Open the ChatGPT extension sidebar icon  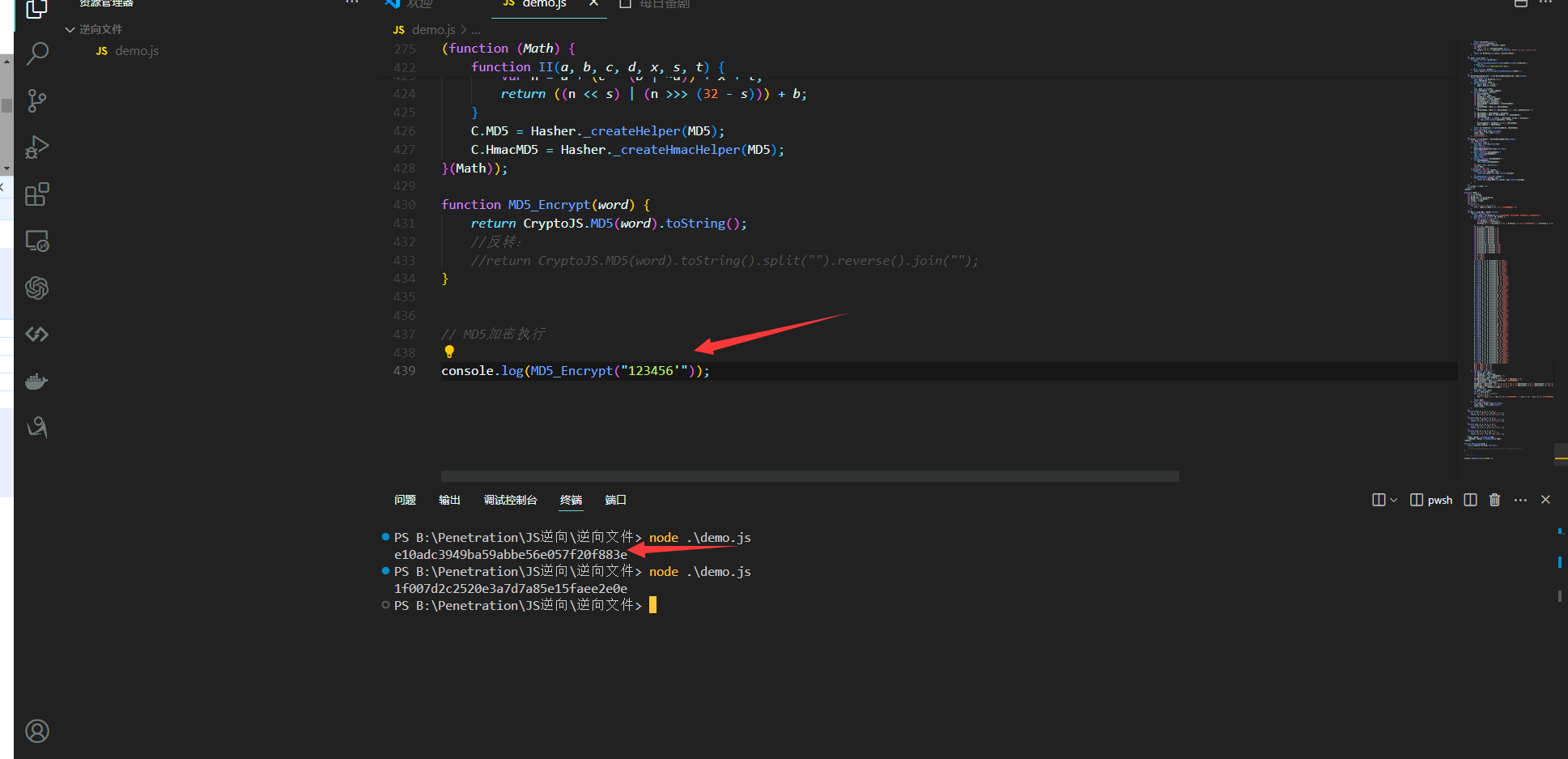[x=37, y=288]
